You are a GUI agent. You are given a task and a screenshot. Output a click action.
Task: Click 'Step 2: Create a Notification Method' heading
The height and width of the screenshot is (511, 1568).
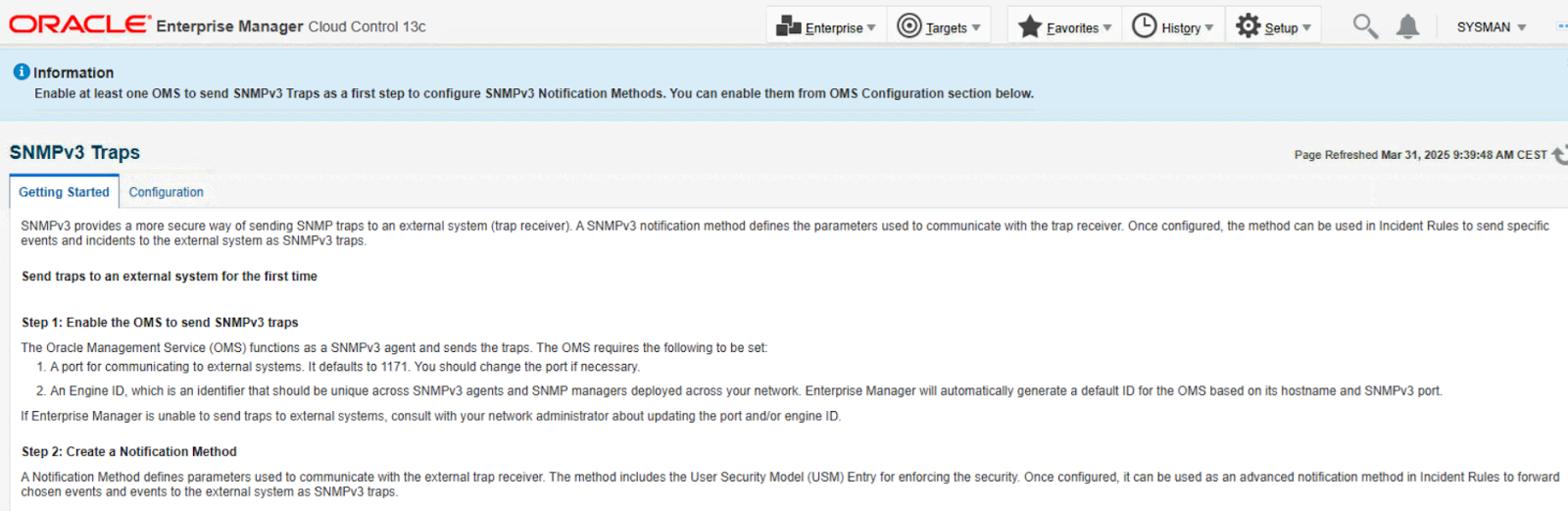click(x=129, y=451)
